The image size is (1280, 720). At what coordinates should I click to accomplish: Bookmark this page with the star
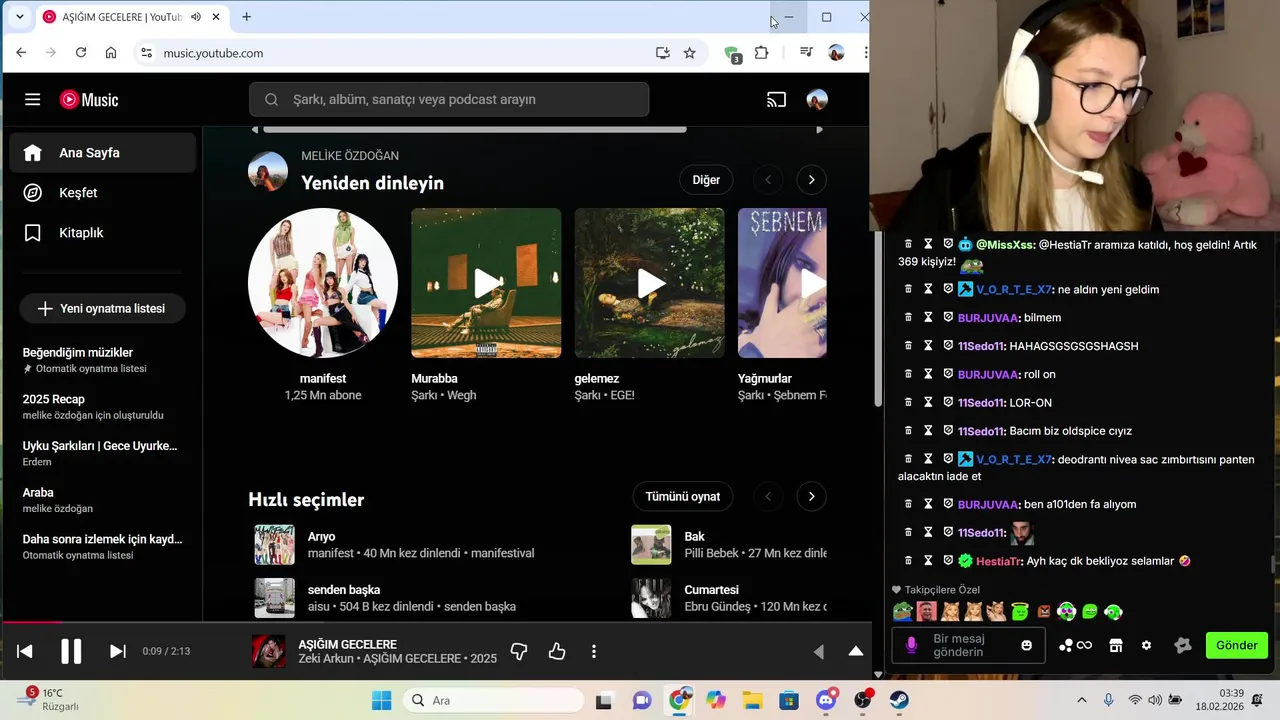pyautogui.click(x=690, y=53)
